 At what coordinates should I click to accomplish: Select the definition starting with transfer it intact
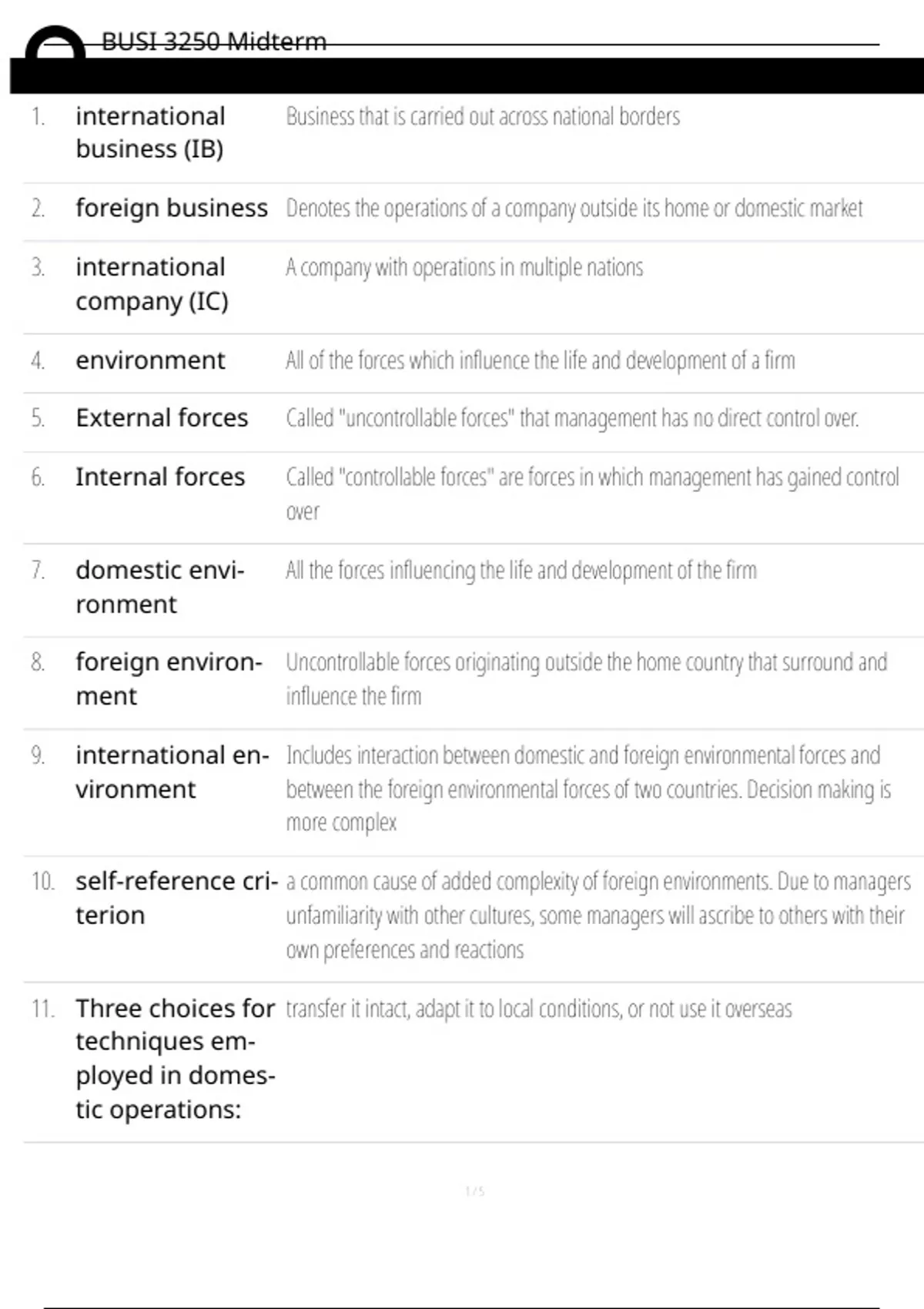tap(538, 1009)
